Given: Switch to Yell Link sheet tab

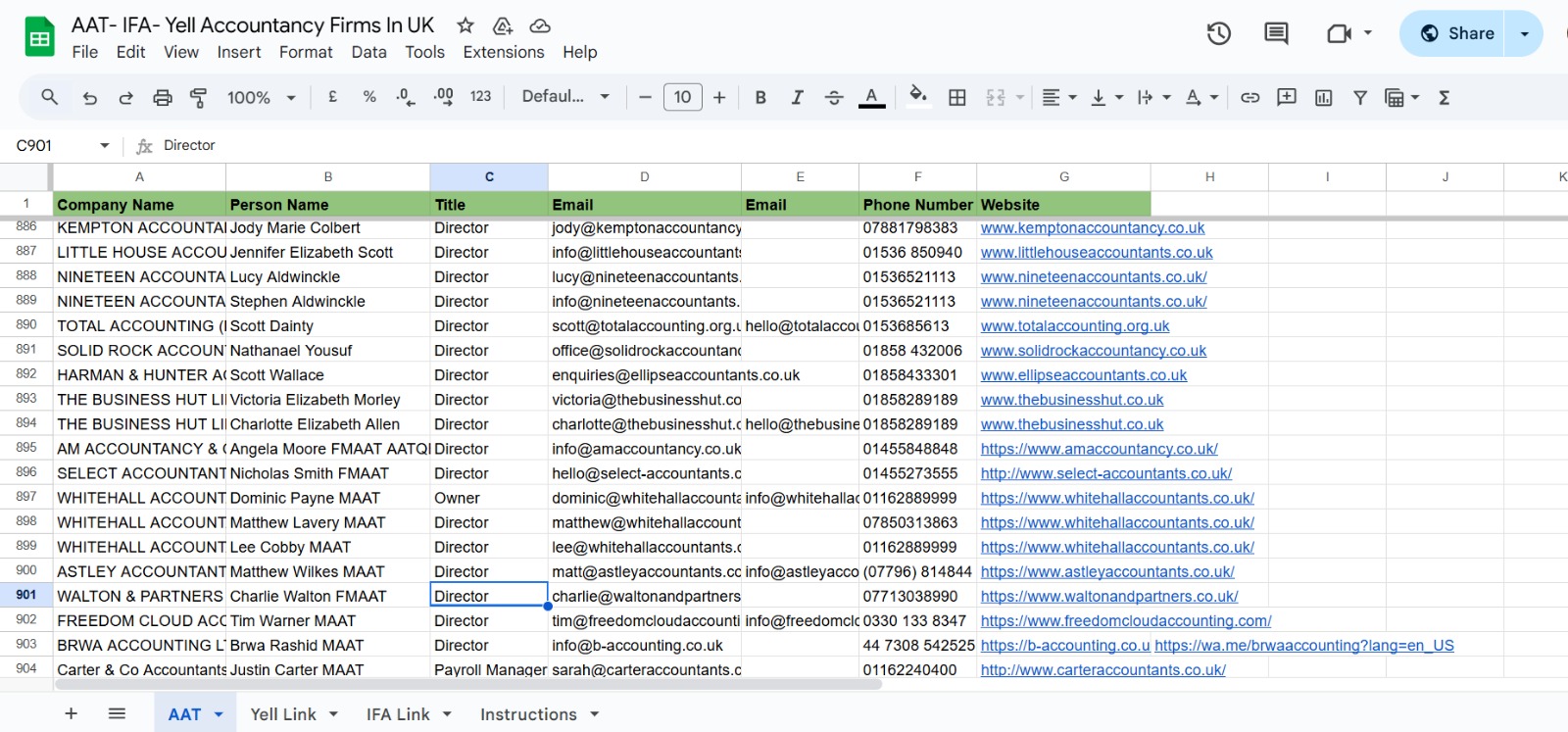Looking at the screenshot, I should [294, 714].
